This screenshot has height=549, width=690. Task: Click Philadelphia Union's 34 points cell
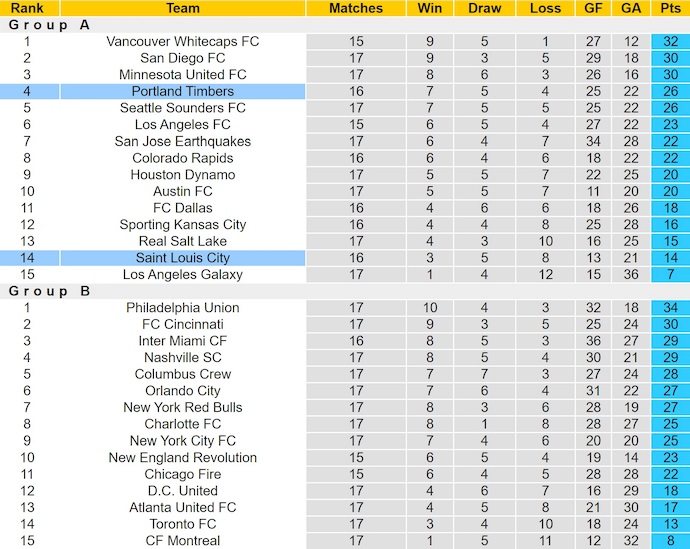(670, 307)
